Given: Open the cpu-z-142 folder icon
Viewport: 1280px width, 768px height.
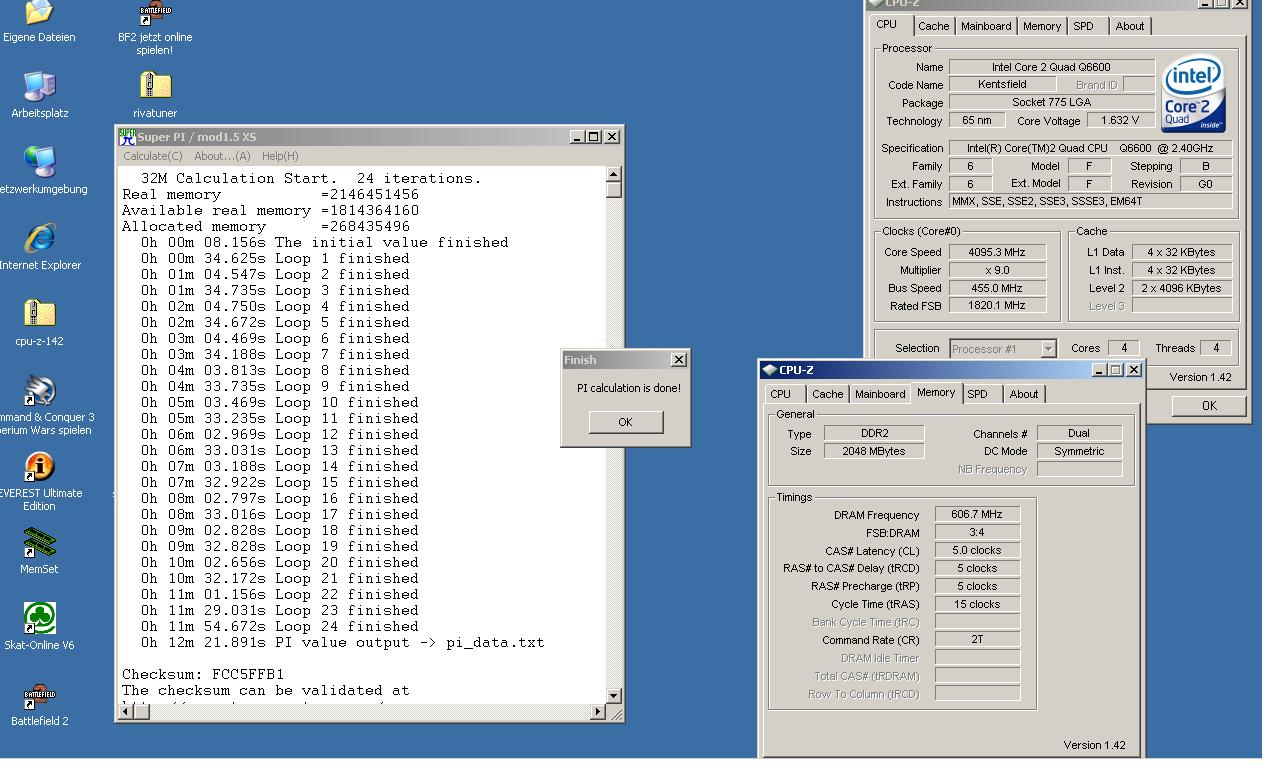Looking at the screenshot, I should coord(39,315).
